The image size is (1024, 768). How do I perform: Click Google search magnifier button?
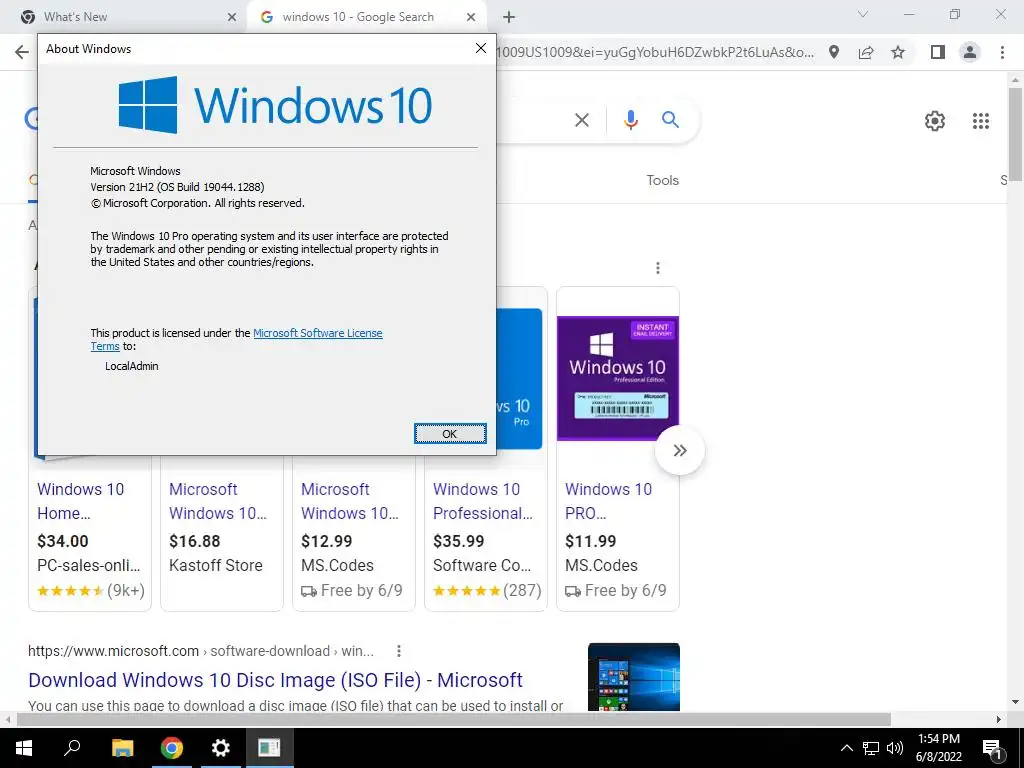[670, 120]
